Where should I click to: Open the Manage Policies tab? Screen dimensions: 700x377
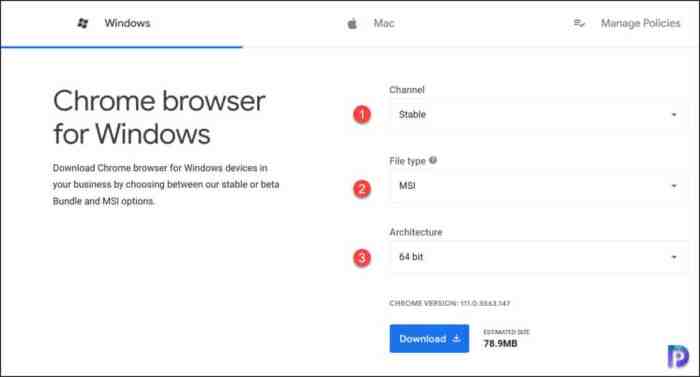(x=627, y=24)
